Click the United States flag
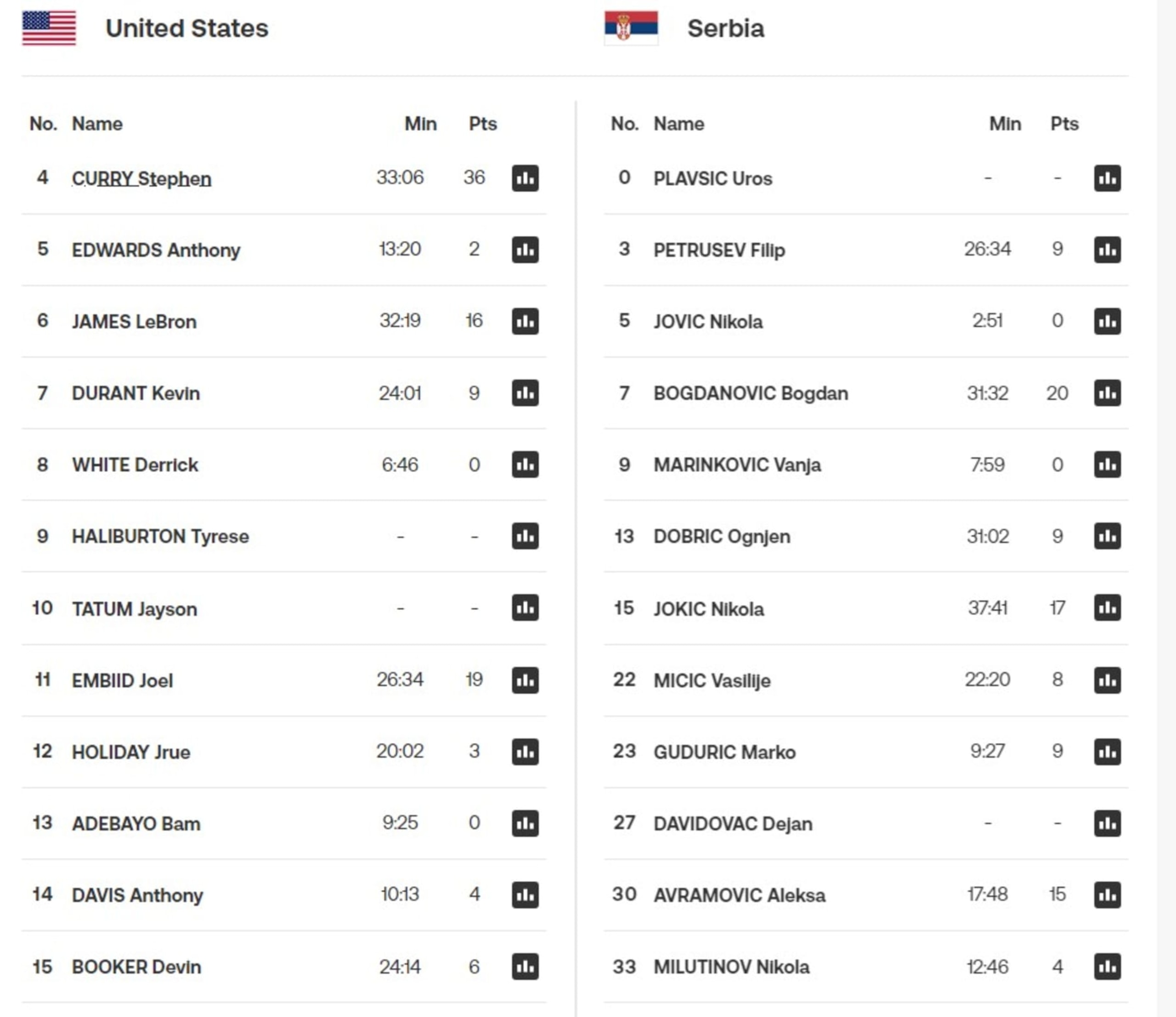1176x1017 pixels. tap(49, 28)
